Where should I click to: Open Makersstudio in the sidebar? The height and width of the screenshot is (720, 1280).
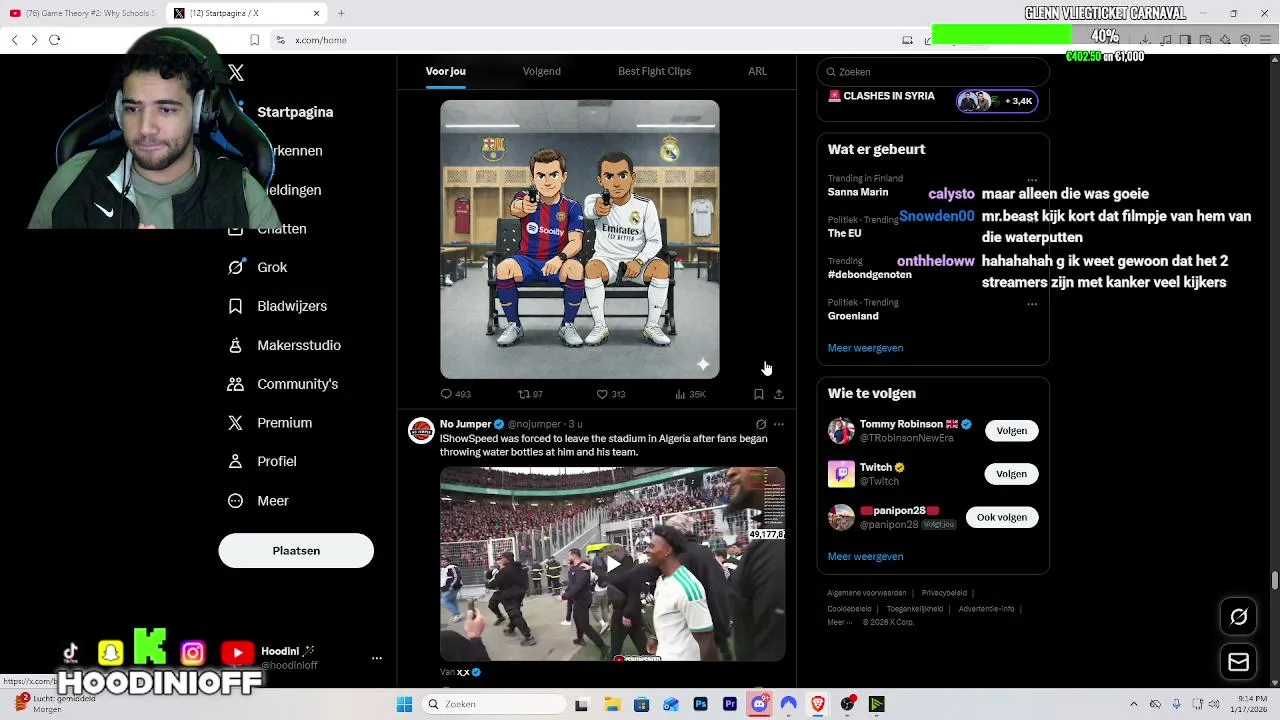point(284,345)
